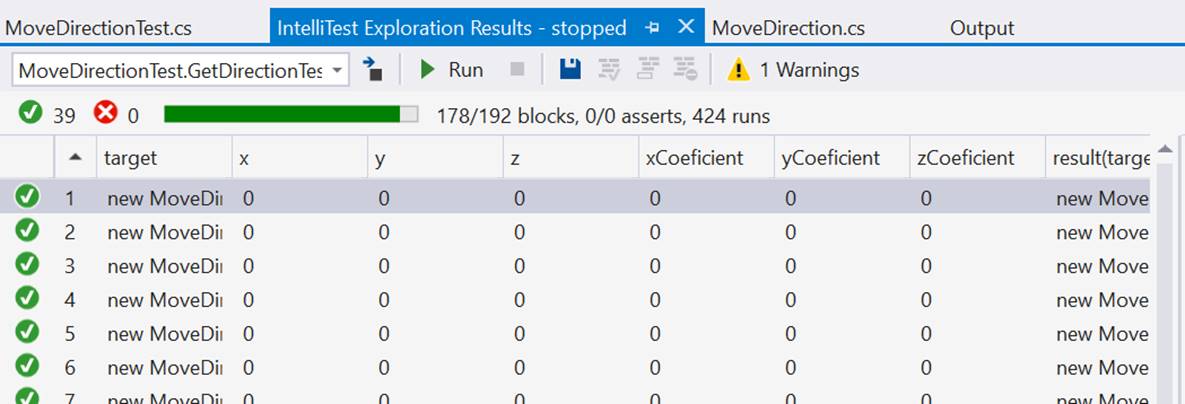Click the Suppress icon with minus circle
The height and width of the screenshot is (404, 1185).
click(684, 70)
